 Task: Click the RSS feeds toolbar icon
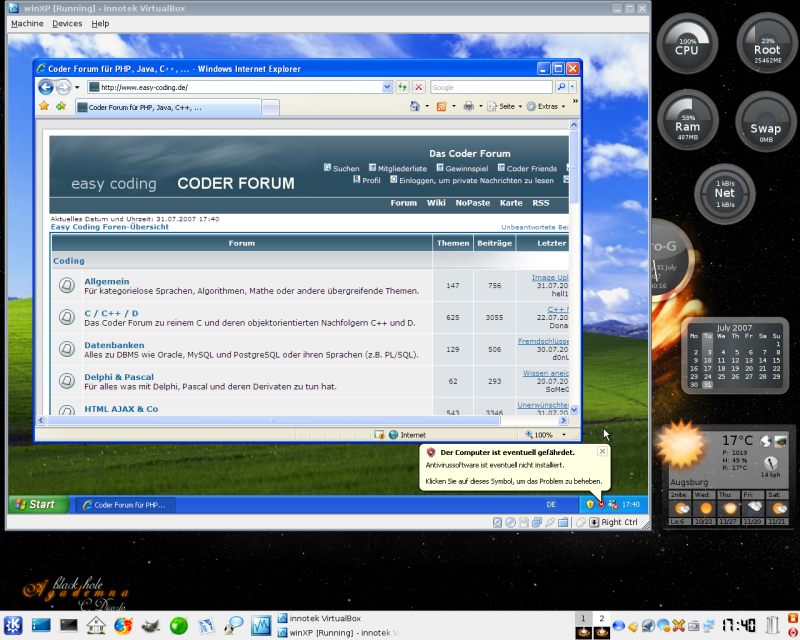[x=441, y=106]
